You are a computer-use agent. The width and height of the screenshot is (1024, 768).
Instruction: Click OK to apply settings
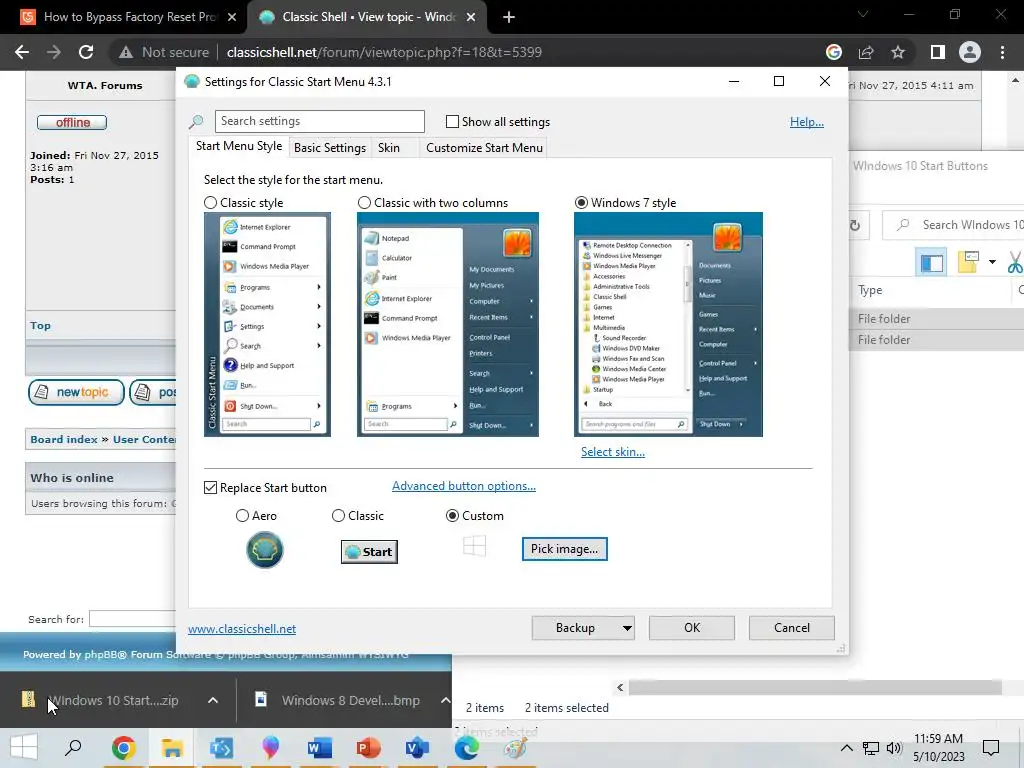[x=692, y=628]
